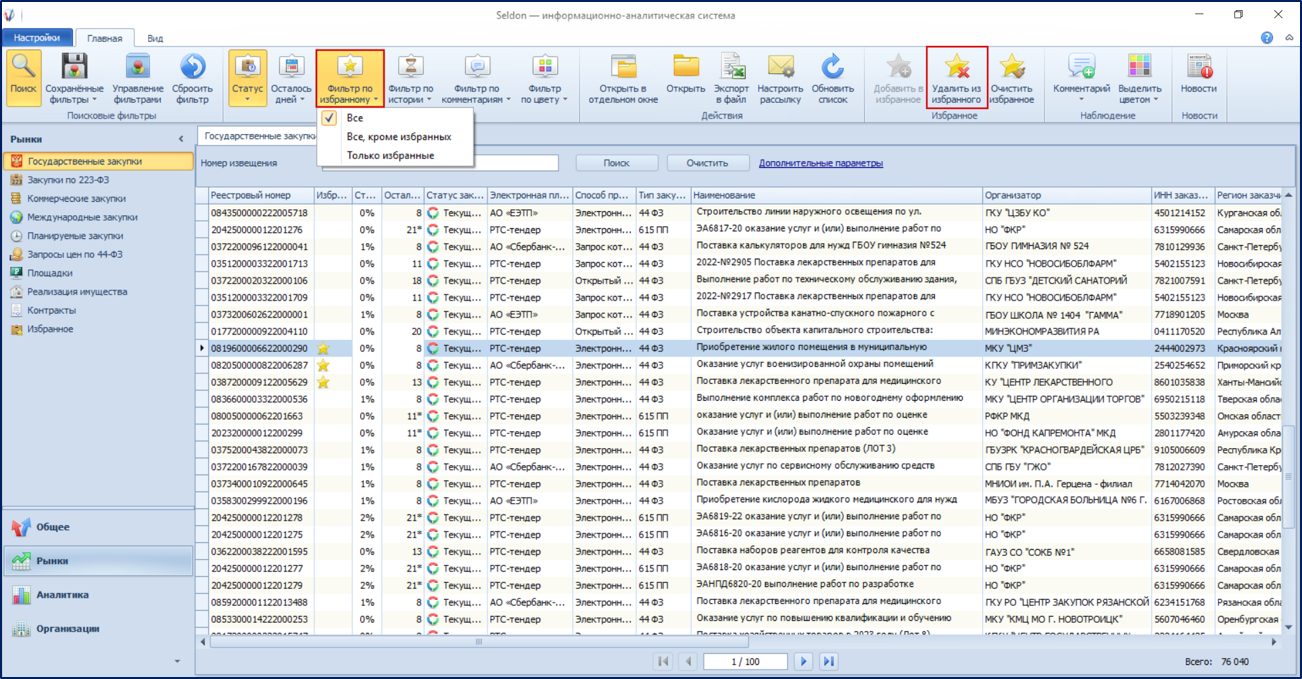Select Все, кроме избранных filter option
The image size is (1302, 679).
click(x=394, y=137)
